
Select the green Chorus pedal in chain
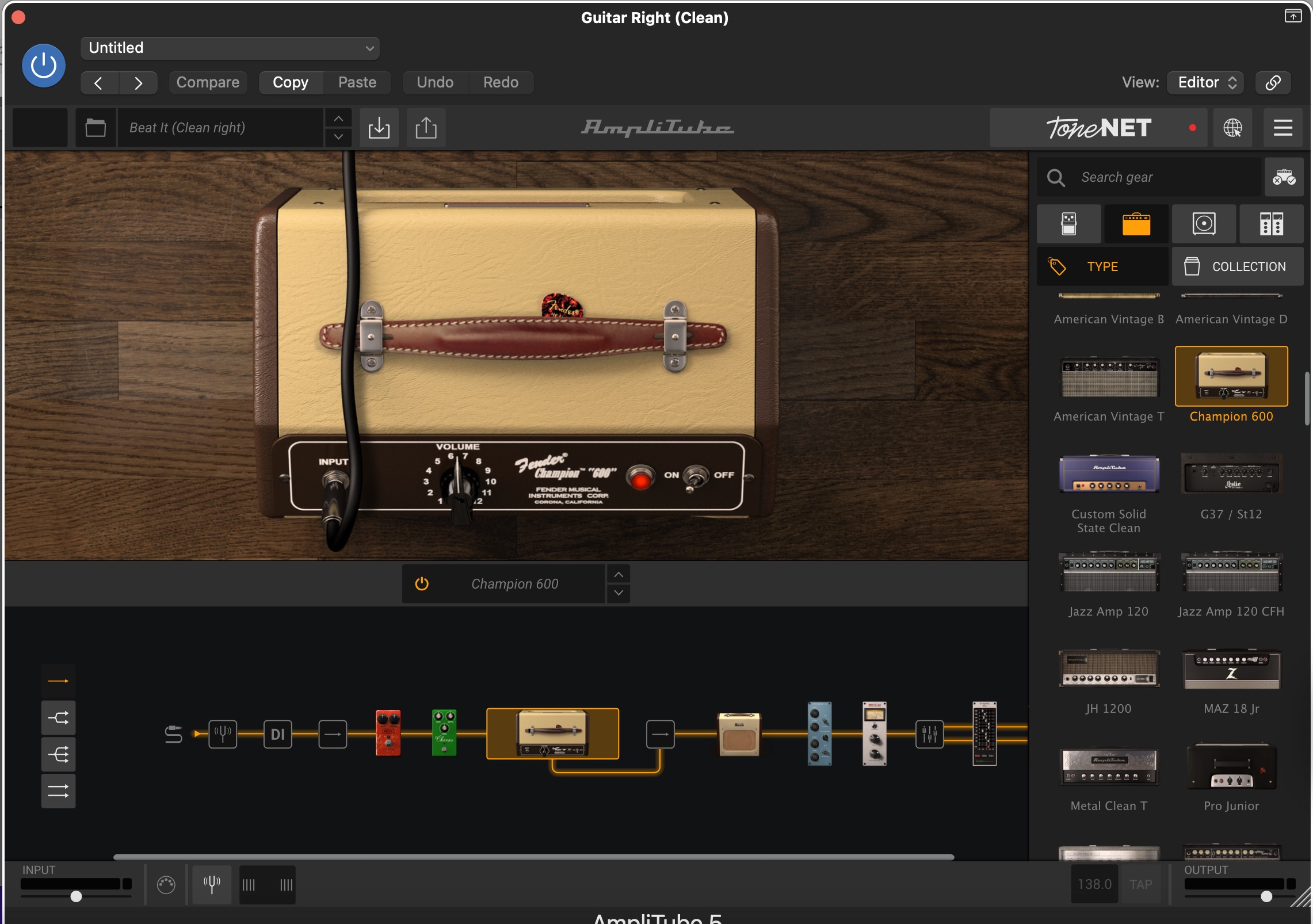pyautogui.click(x=444, y=733)
